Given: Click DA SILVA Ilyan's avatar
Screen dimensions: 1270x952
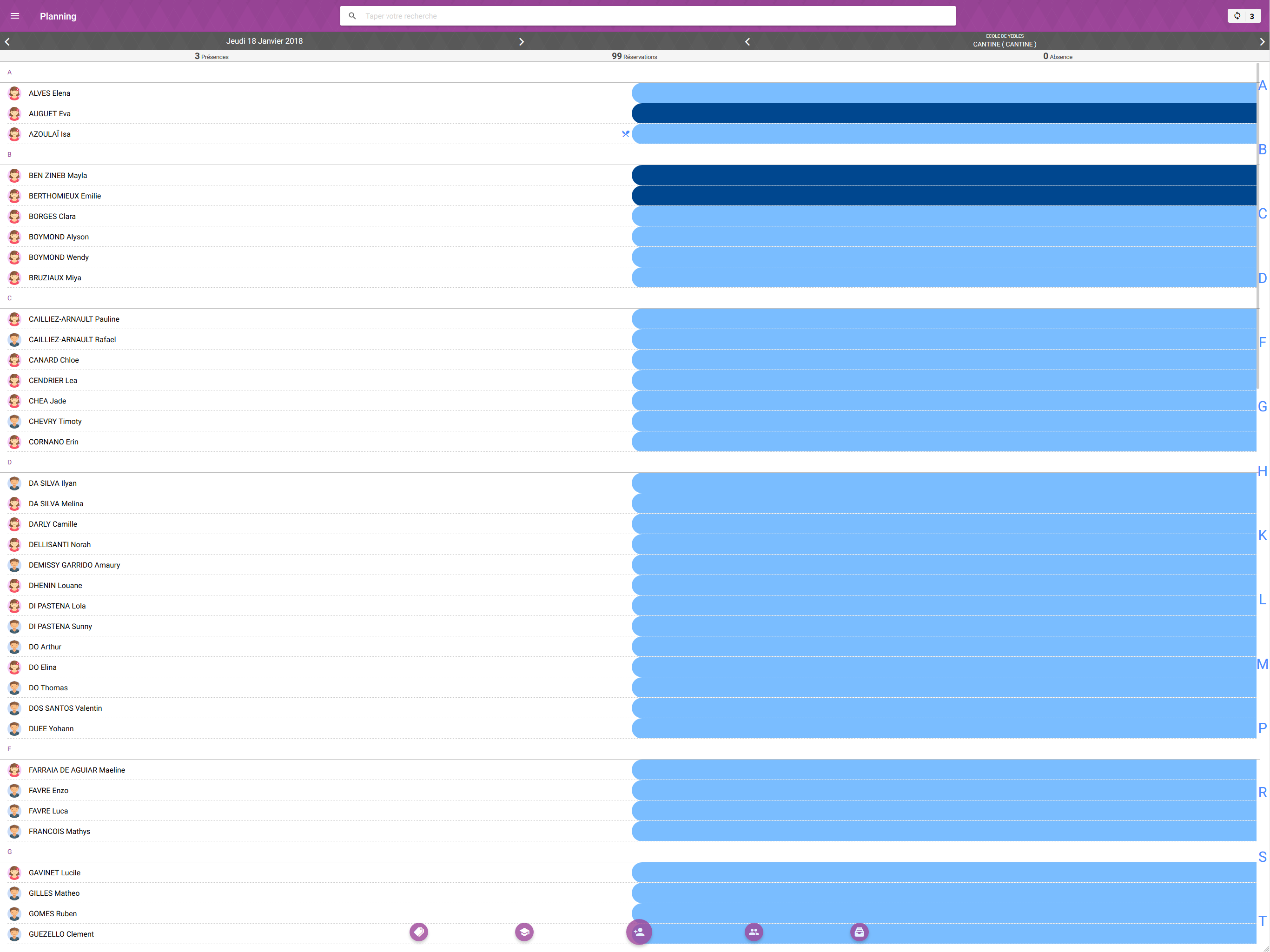Looking at the screenshot, I should coord(15,483).
